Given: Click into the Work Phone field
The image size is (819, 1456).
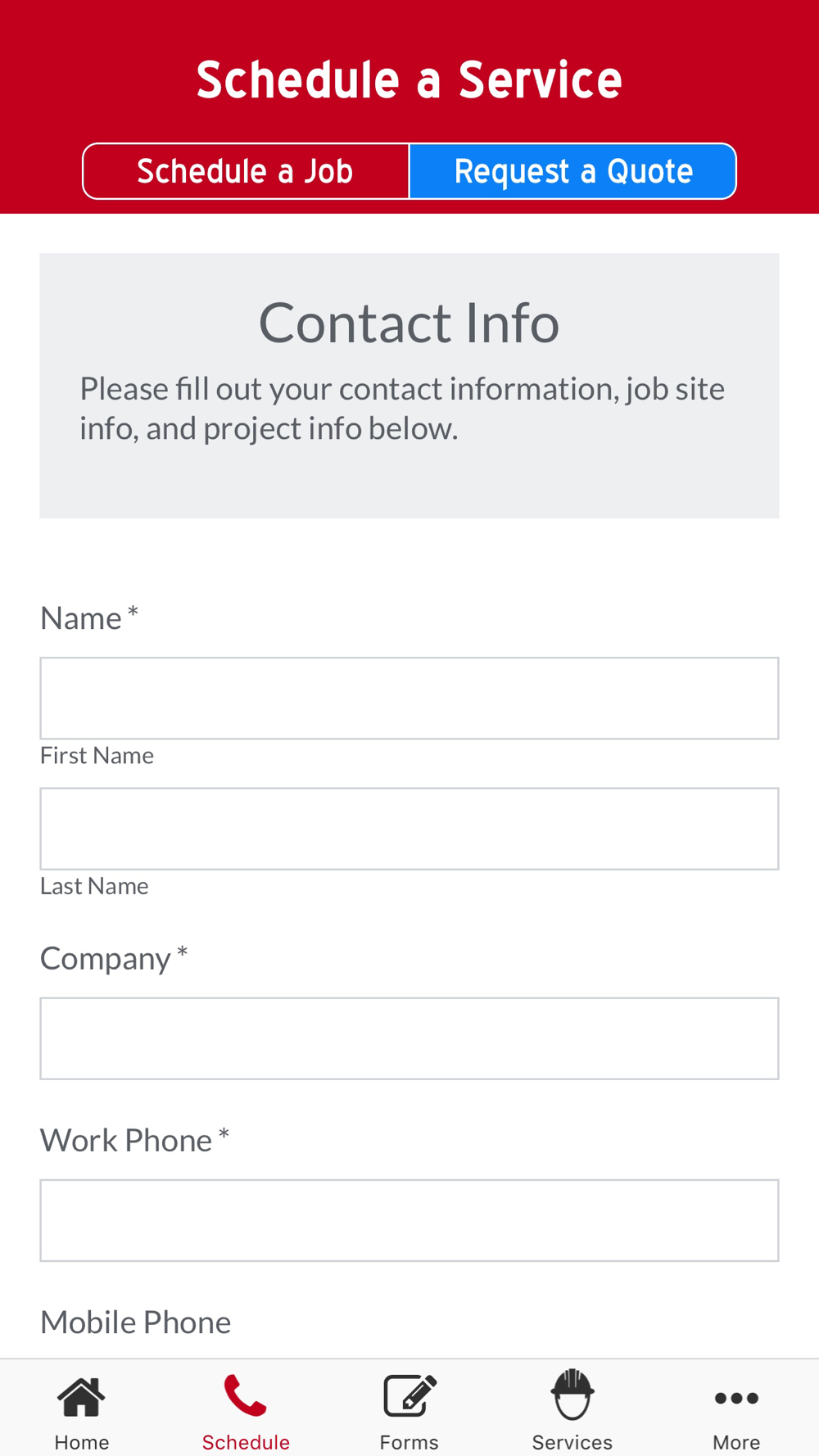Looking at the screenshot, I should pos(409,1220).
